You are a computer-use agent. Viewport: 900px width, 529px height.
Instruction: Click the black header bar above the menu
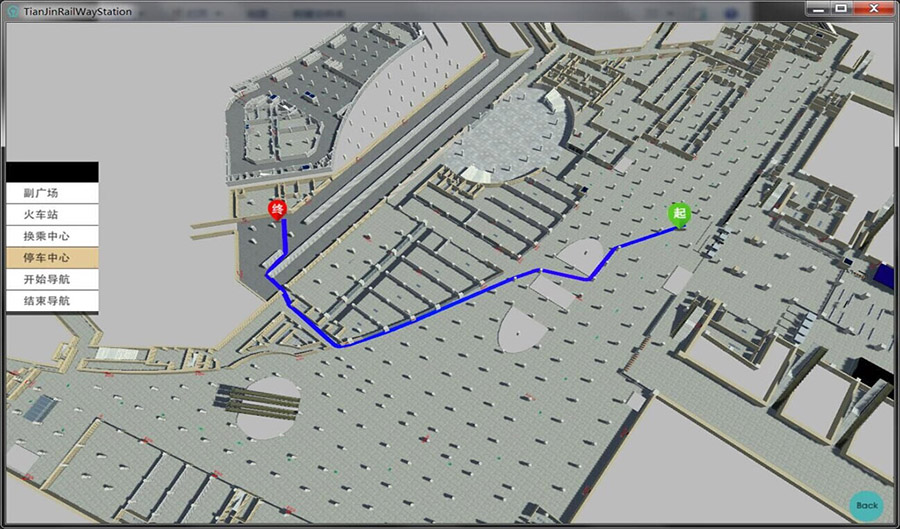52,172
